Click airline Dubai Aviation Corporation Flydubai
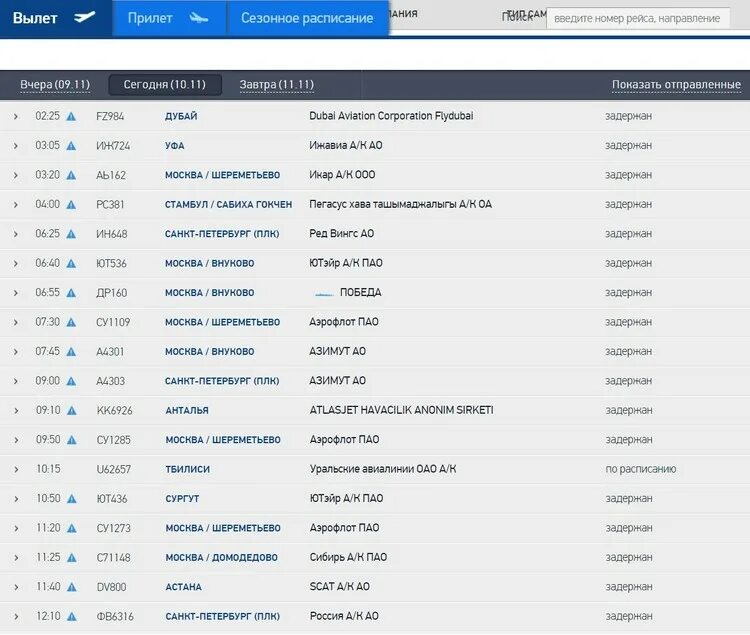 coord(391,116)
